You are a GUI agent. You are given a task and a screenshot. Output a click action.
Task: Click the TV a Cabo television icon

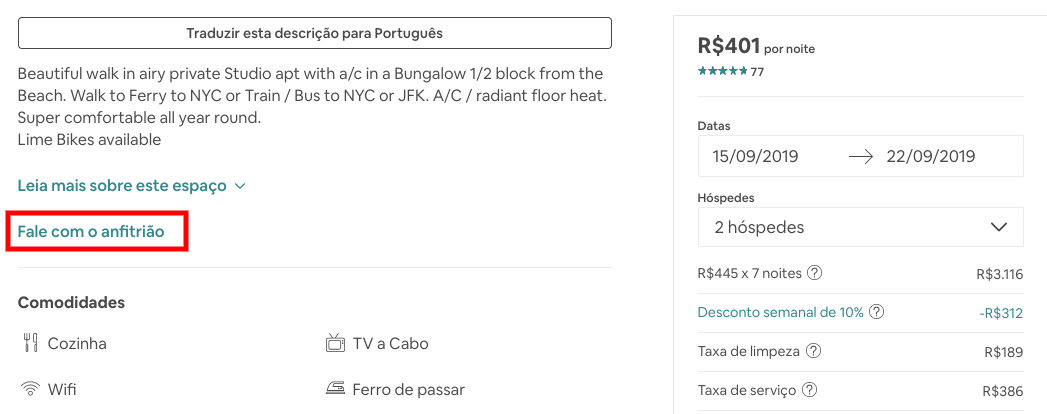tap(335, 344)
